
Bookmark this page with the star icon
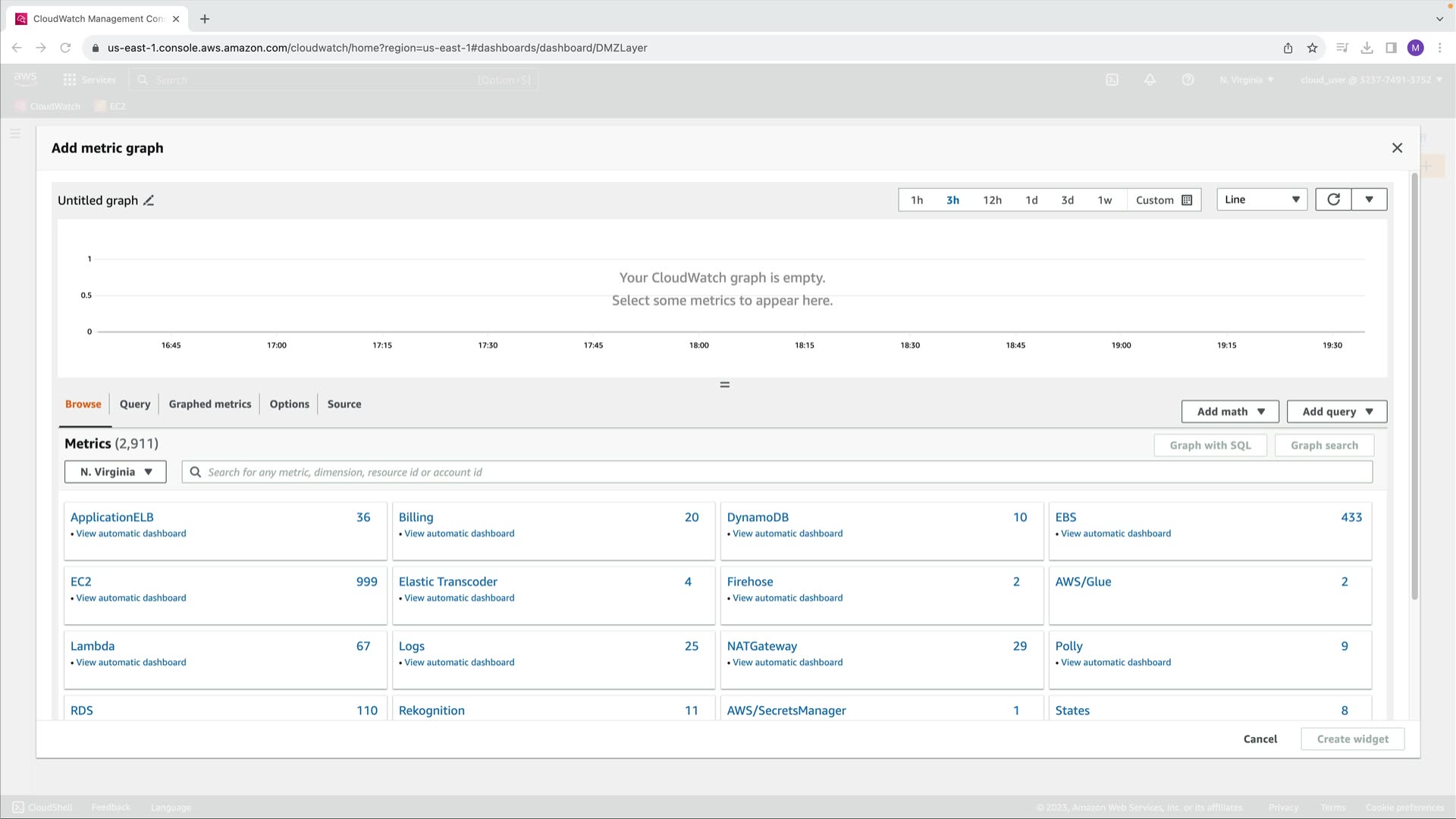click(1313, 48)
